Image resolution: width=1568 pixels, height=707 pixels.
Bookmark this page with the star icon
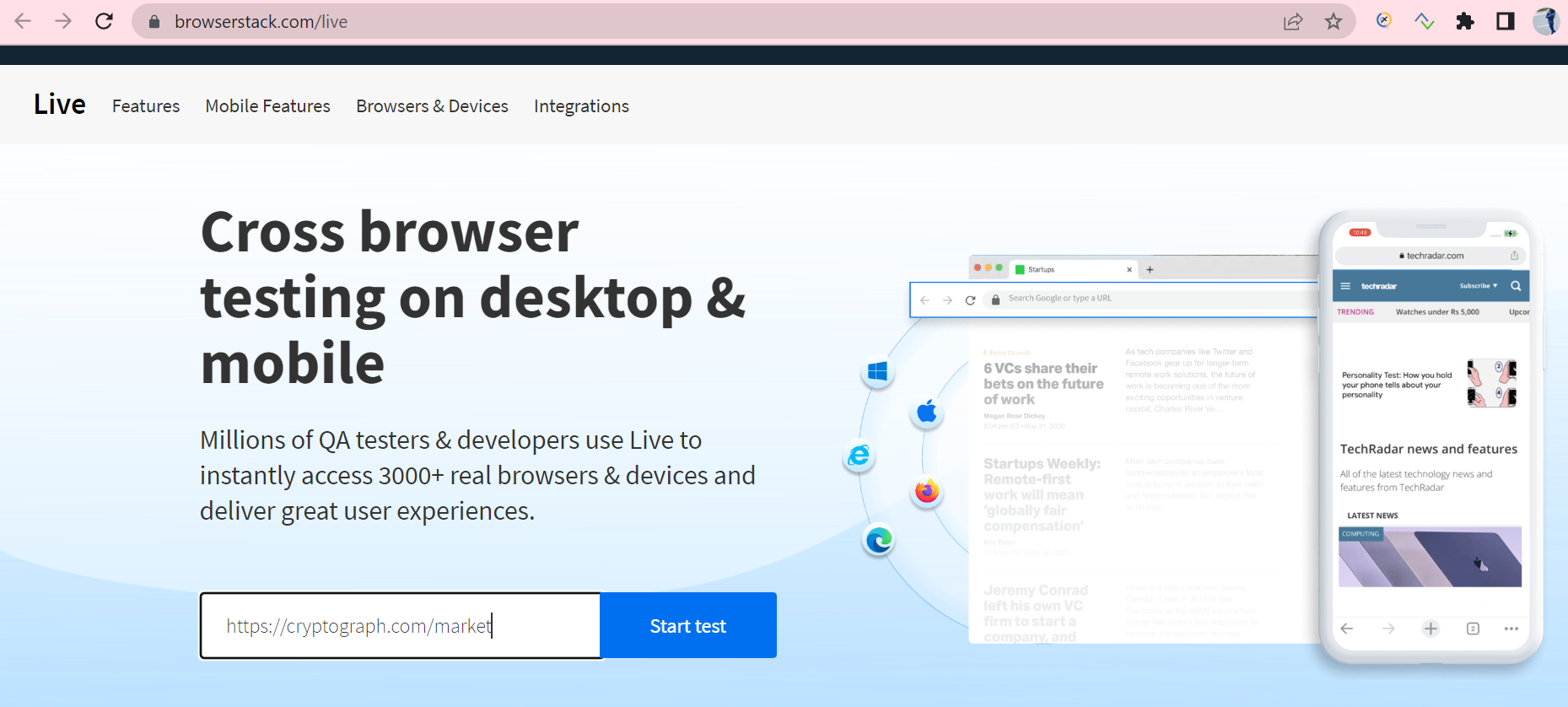point(1334,22)
